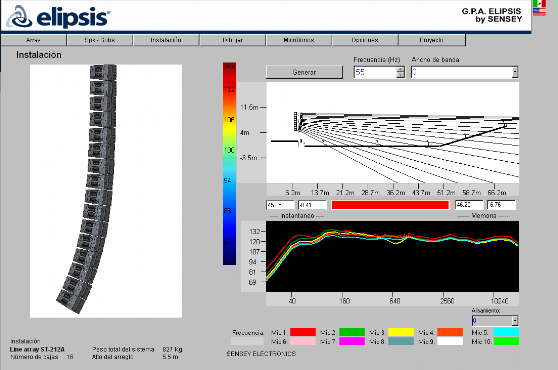Select the Dibujar tab

tap(233, 40)
